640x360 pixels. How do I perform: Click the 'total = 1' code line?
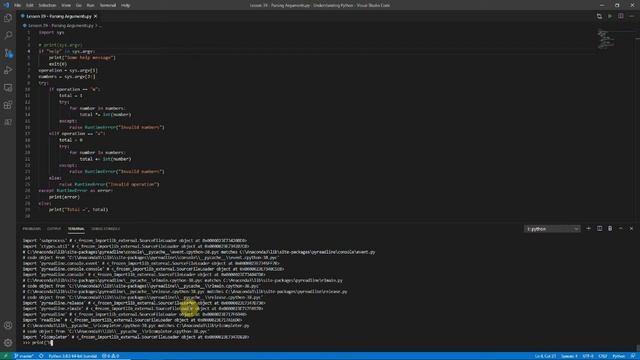coord(71,96)
